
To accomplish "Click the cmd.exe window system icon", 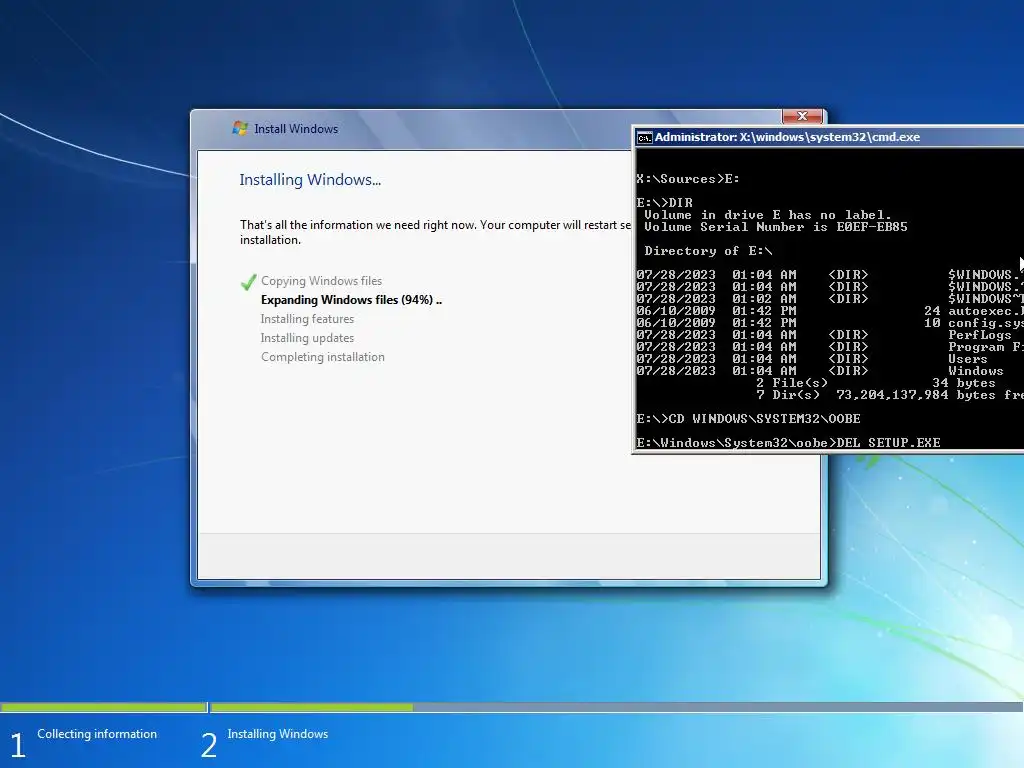I will (x=645, y=137).
